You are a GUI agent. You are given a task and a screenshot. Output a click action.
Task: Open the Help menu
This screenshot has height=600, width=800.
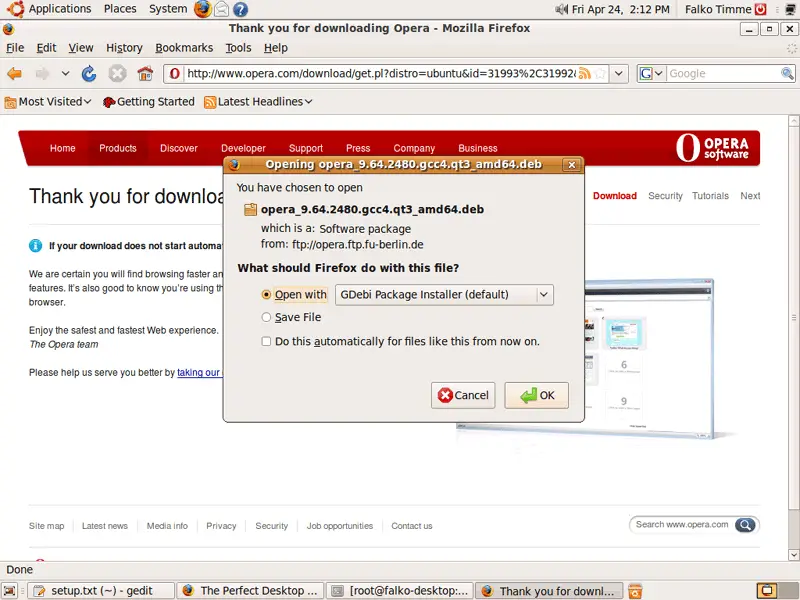(x=276, y=48)
